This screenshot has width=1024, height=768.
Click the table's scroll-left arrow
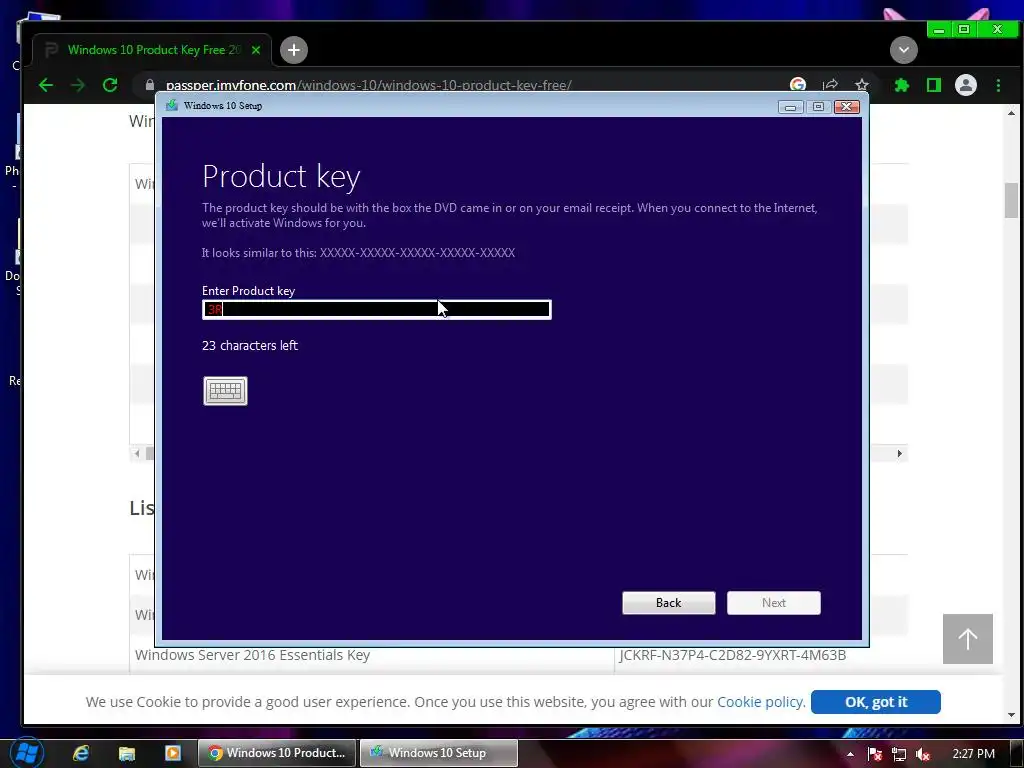[x=136, y=453]
